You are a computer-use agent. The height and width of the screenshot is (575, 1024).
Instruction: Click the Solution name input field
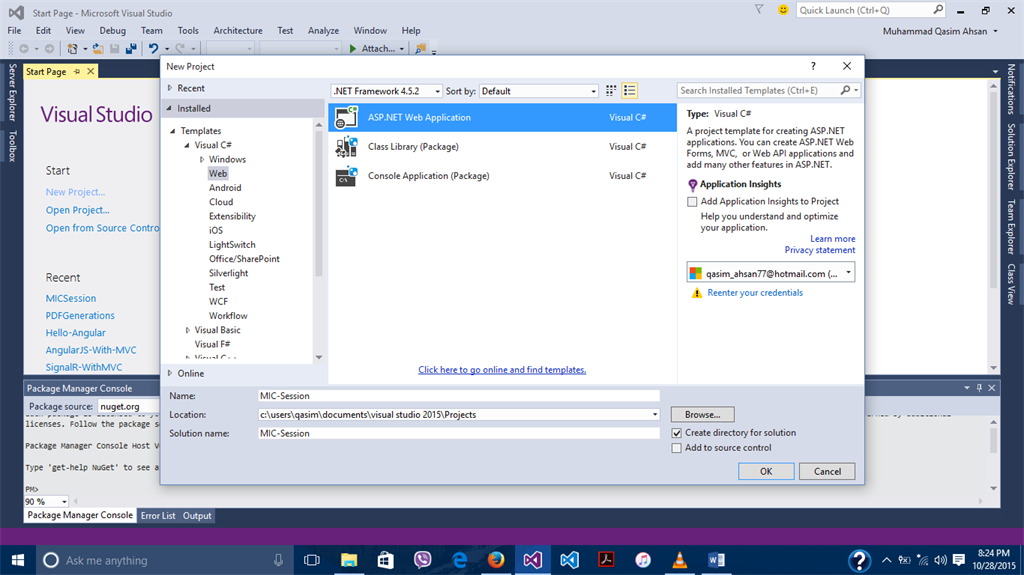459,433
